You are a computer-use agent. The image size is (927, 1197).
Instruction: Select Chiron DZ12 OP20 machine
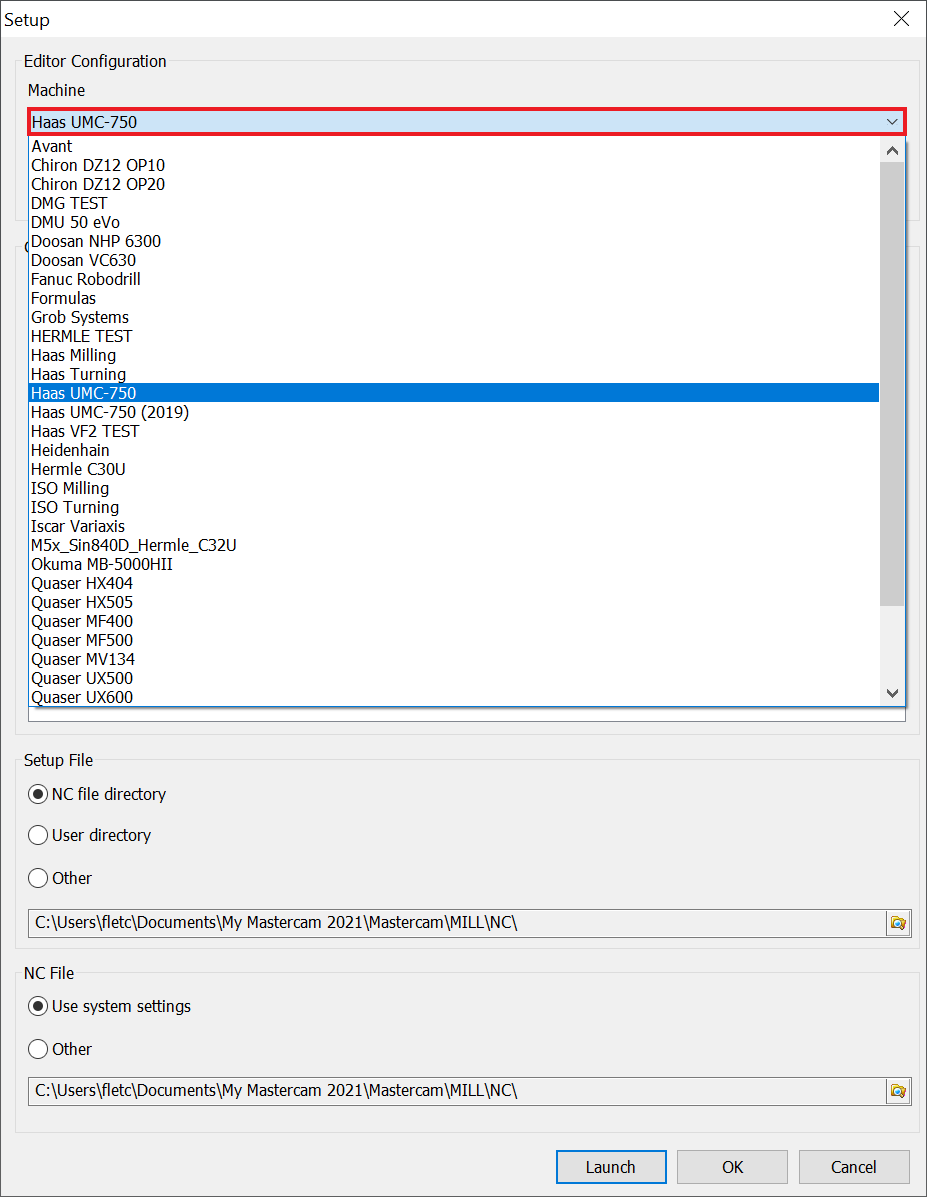(454, 185)
